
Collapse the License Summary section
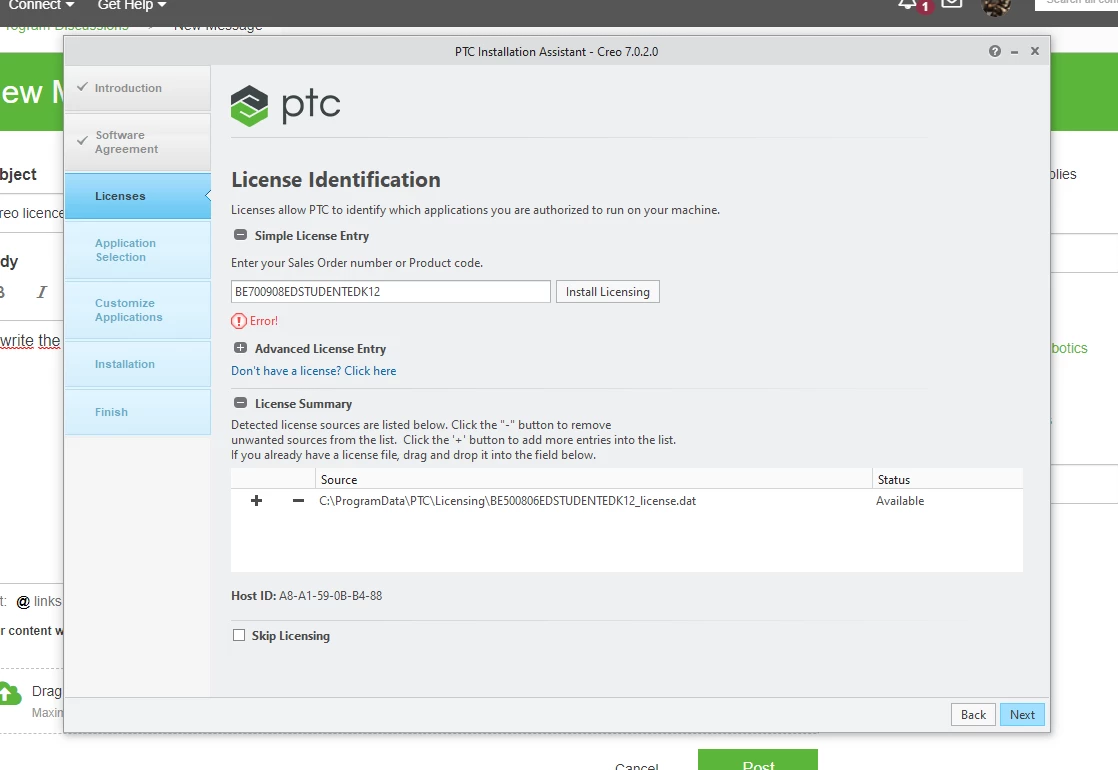[240, 403]
